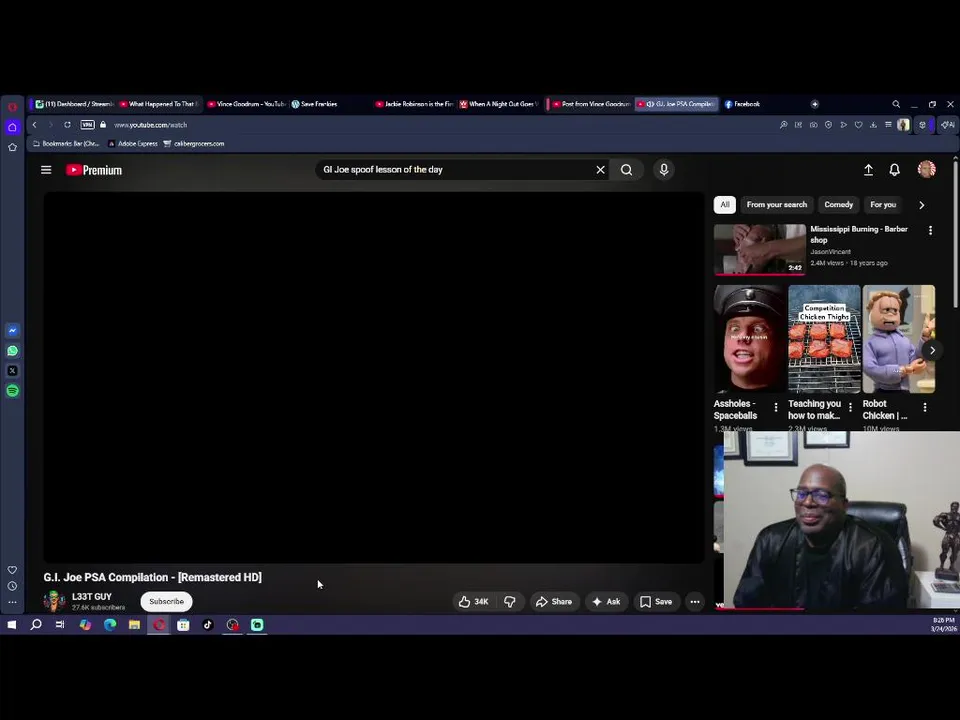Open Assholes - Spaceballs short
The width and height of the screenshot is (960, 720).
pos(749,339)
